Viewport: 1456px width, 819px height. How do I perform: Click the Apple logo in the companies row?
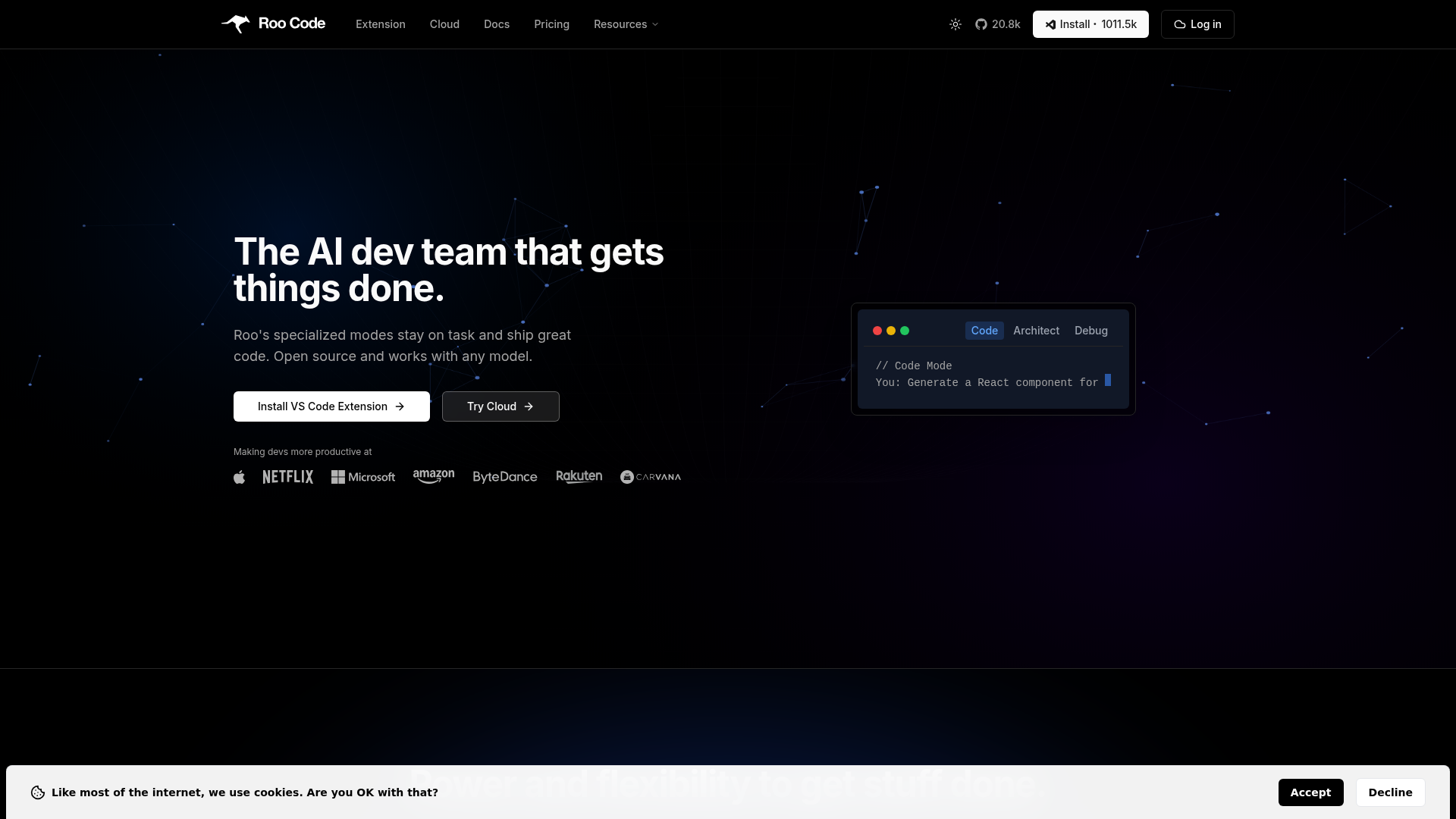239,476
